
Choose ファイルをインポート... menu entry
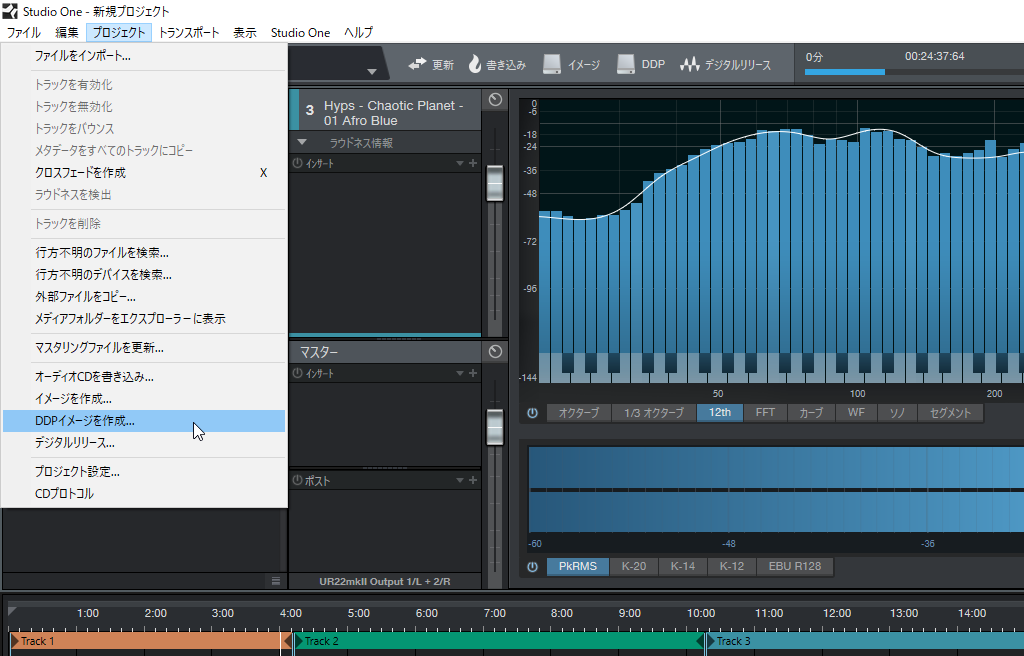tap(144, 56)
